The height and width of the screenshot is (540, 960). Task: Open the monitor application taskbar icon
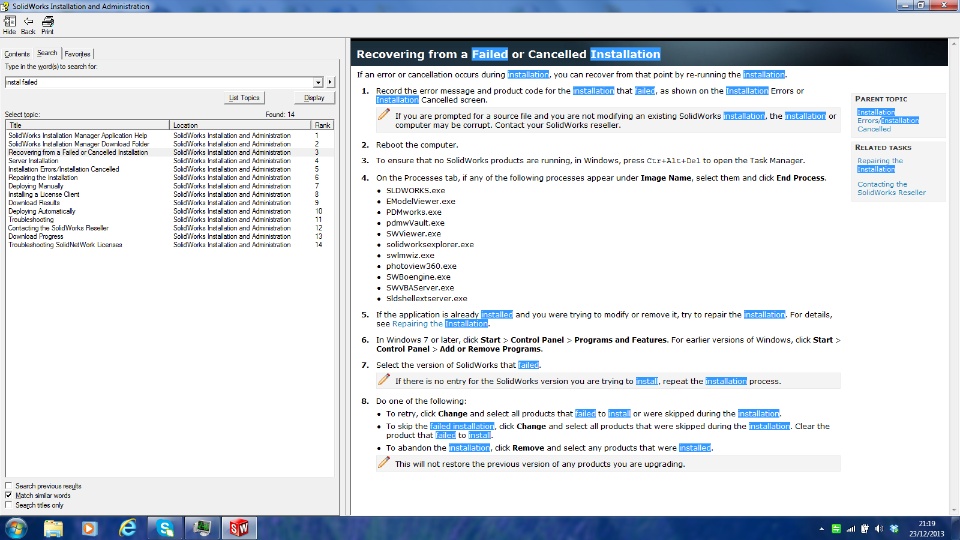click(x=202, y=528)
